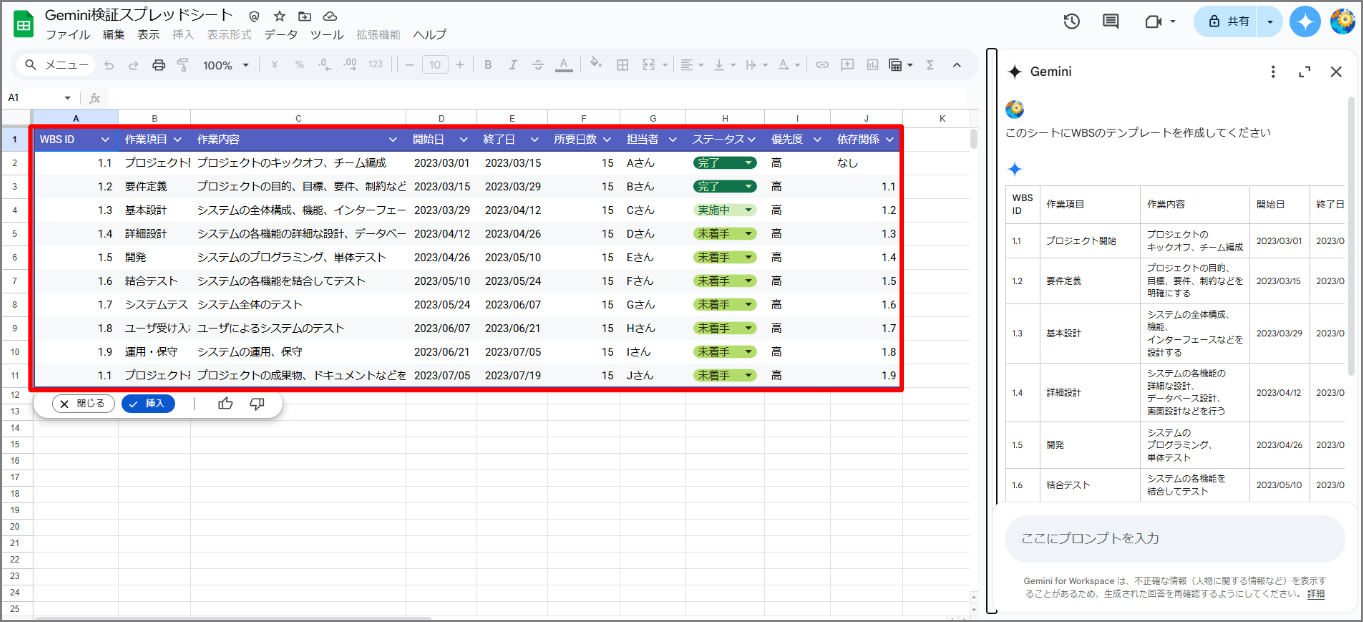Click the Google Sheets home logo
Viewport: 1363px width, 622px height.
coord(23,24)
